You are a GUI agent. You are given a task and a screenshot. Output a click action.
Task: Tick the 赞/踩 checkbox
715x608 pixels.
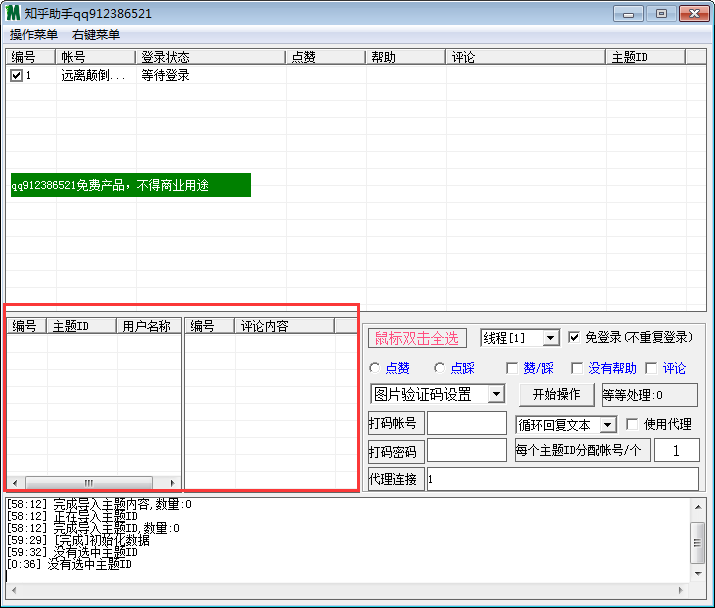[x=512, y=368]
